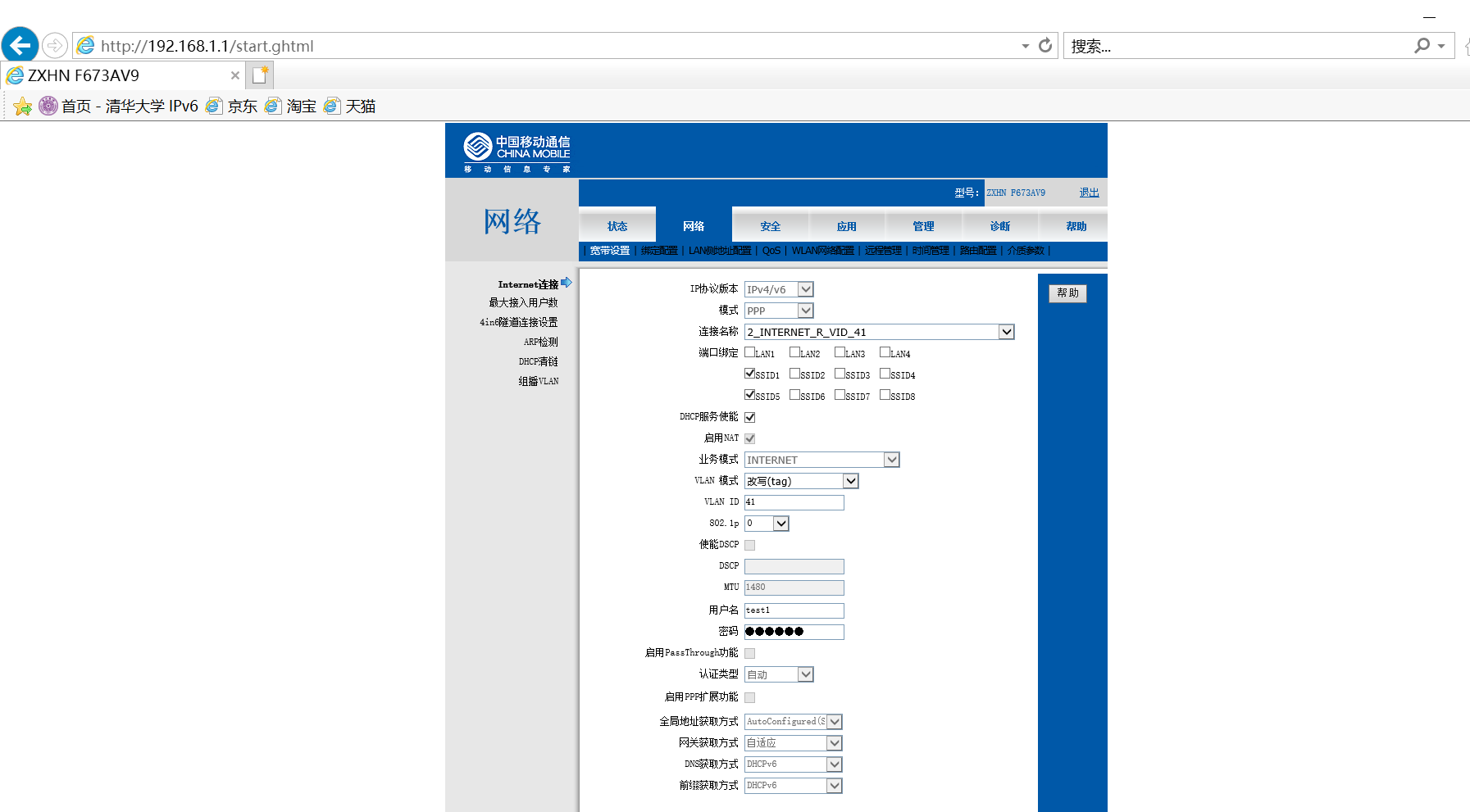Select ARP检测 in the sidebar

pyautogui.click(x=541, y=342)
